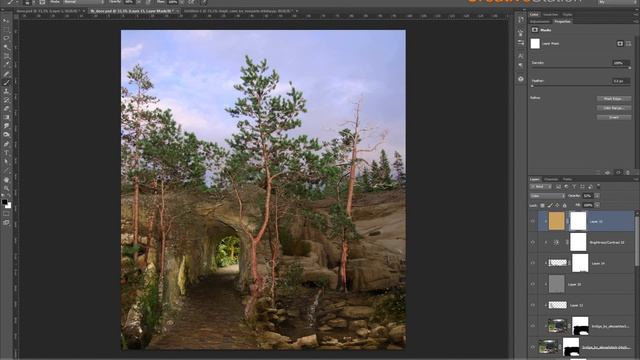Screen dimensions: 640x360
Task: Click the Density value field
Action: (x=620, y=63)
